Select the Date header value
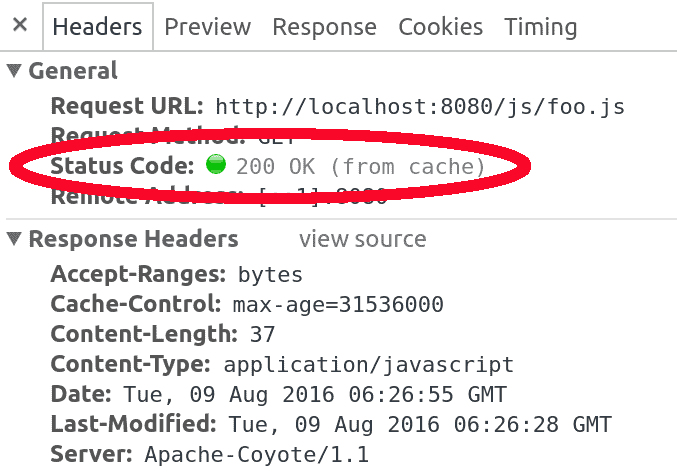Screen dimensions: 677x474 click(314, 395)
